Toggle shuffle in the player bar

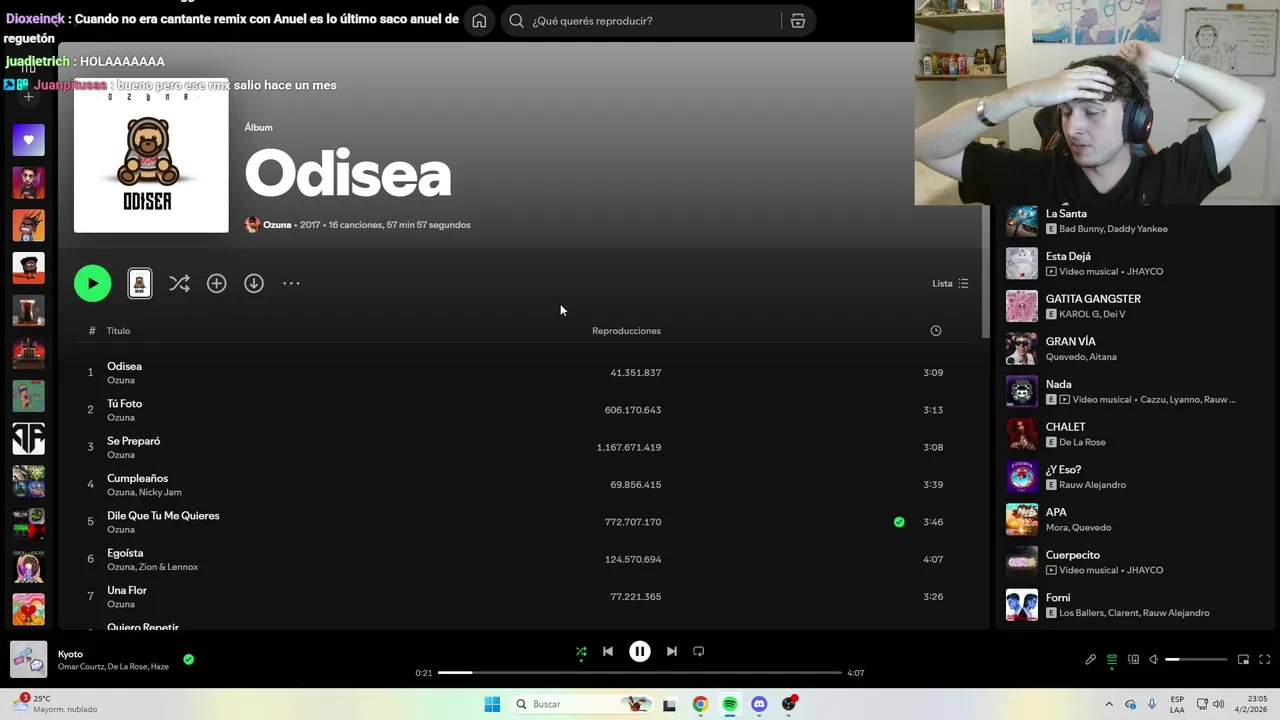[581, 652]
